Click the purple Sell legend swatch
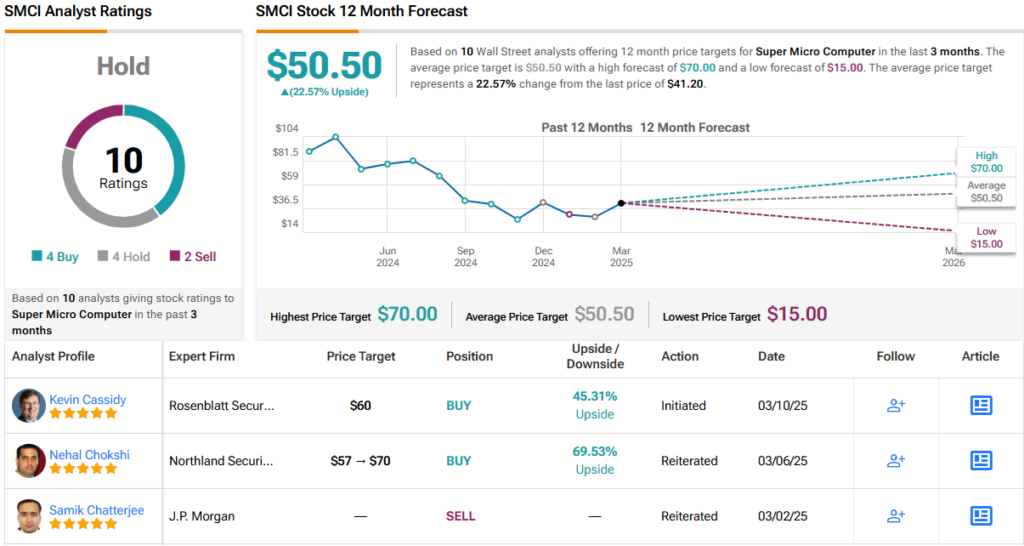The width and height of the screenshot is (1024, 546). click(x=175, y=257)
